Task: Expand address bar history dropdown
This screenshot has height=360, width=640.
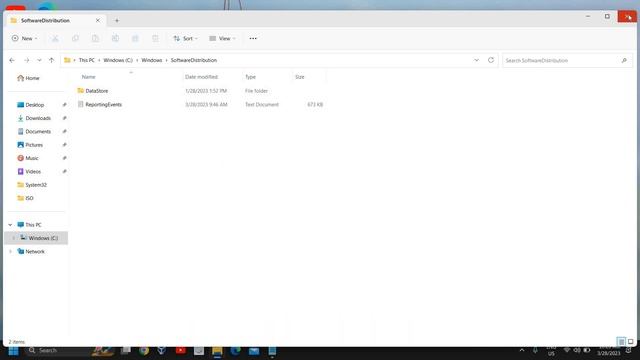Action: click(476, 60)
